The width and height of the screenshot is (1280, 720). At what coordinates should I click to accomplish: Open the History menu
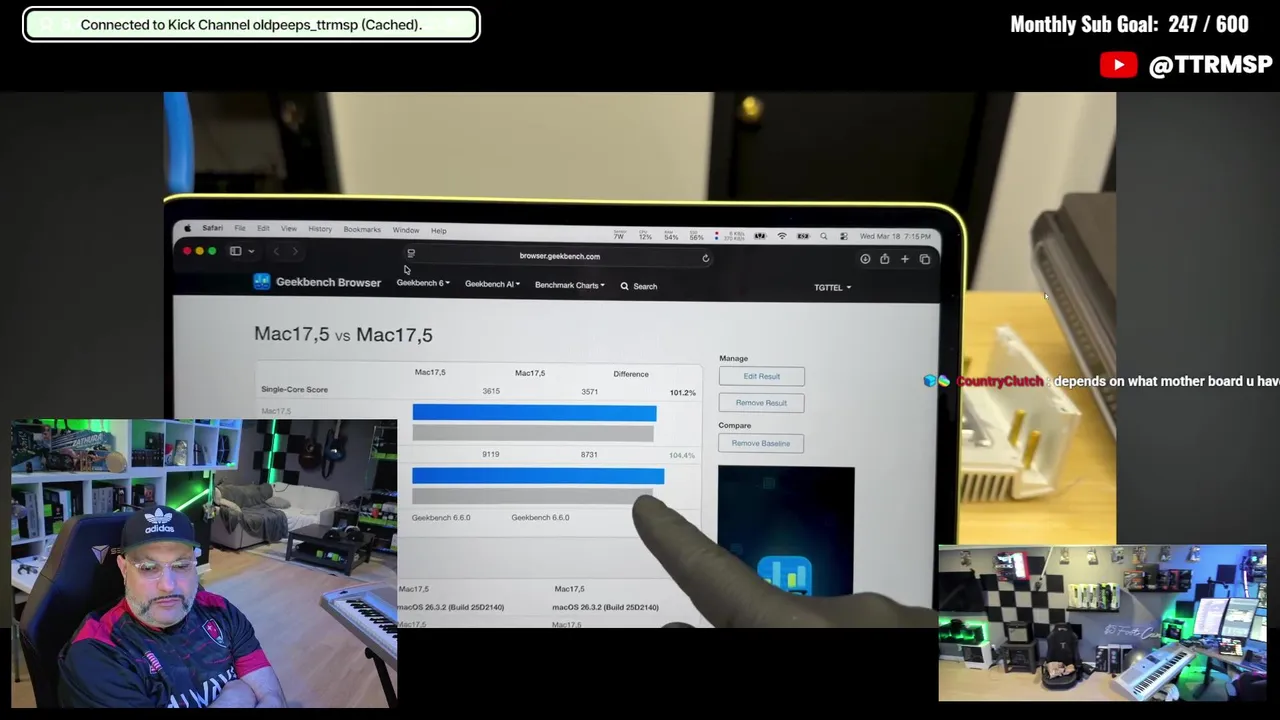(x=320, y=229)
